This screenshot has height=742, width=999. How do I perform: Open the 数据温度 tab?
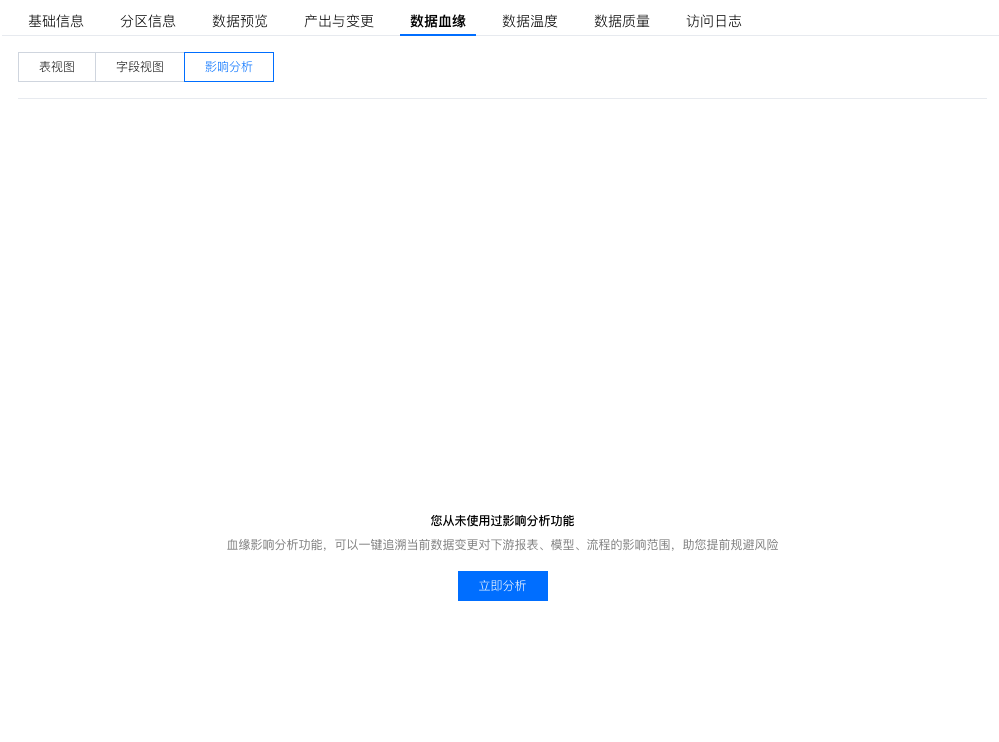[x=530, y=19]
